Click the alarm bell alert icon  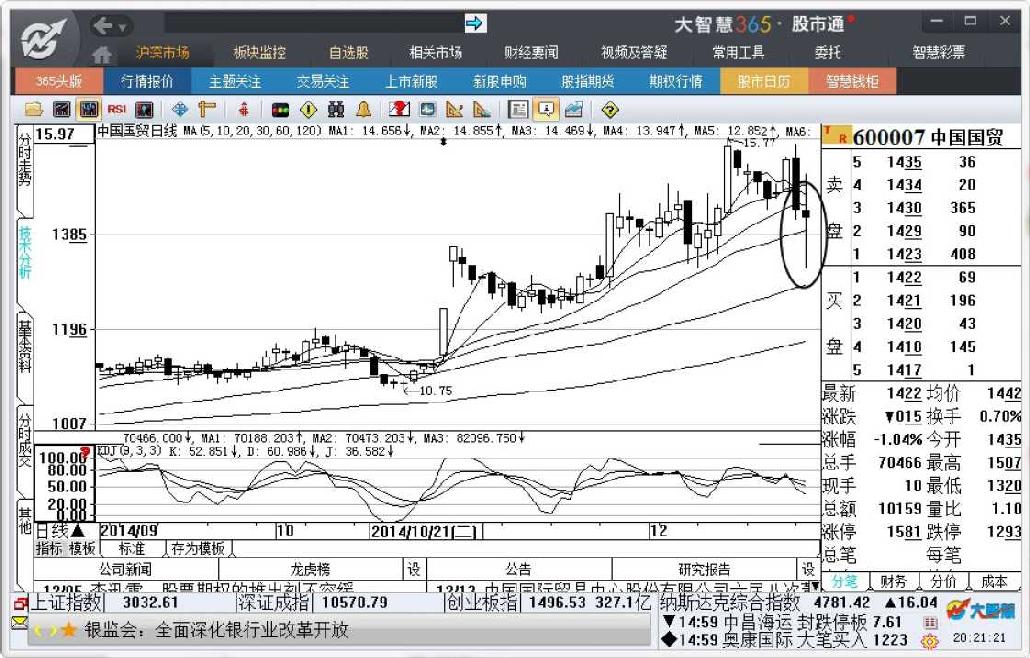point(363,109)
